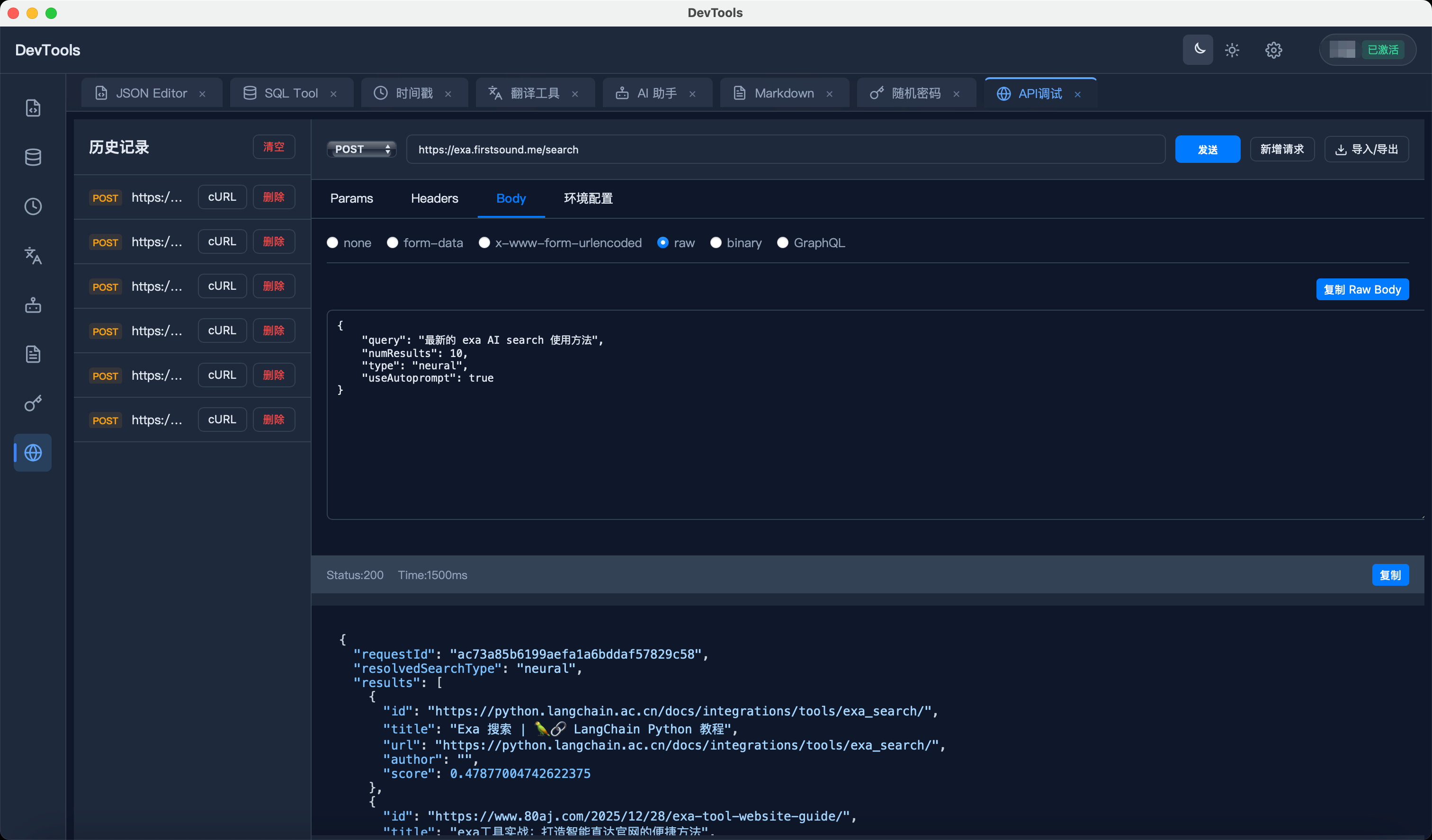
Task: Open the JSON Editor sidebar icon
Action: tap(33, 107)
